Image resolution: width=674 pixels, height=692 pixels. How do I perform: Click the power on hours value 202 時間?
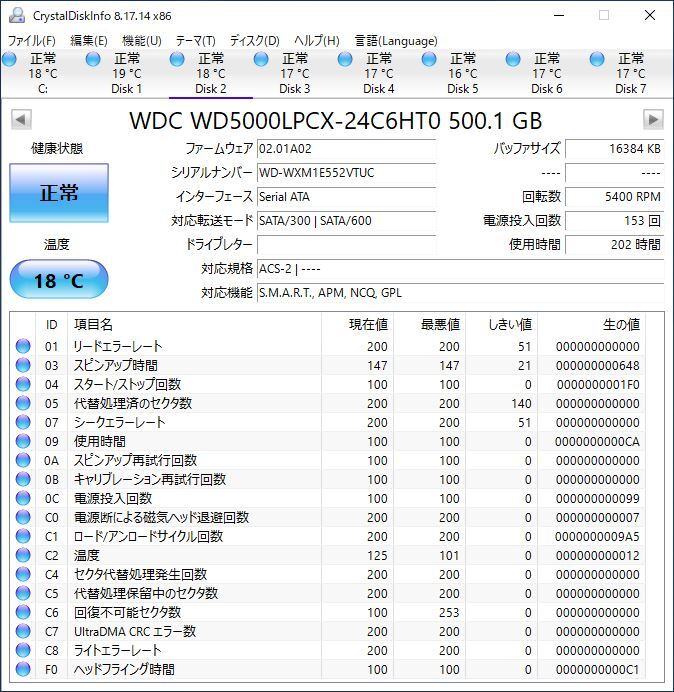614,244
